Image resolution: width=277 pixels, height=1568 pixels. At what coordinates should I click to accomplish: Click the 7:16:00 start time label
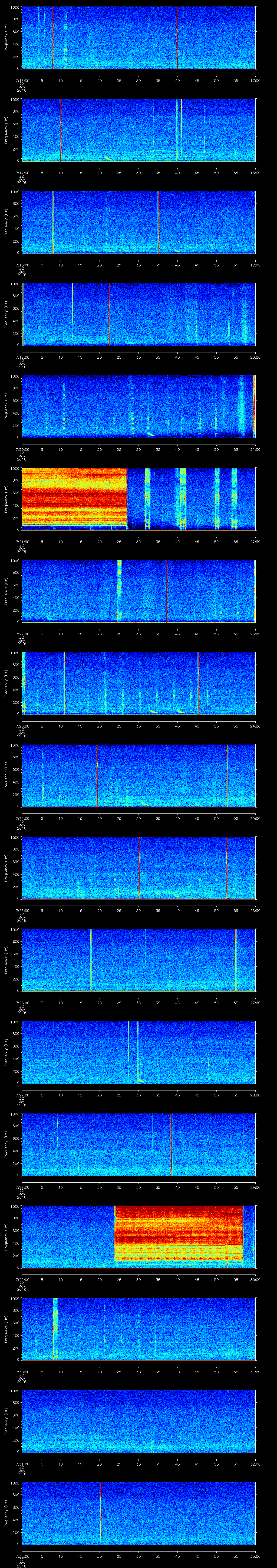[x=22, y=80]
